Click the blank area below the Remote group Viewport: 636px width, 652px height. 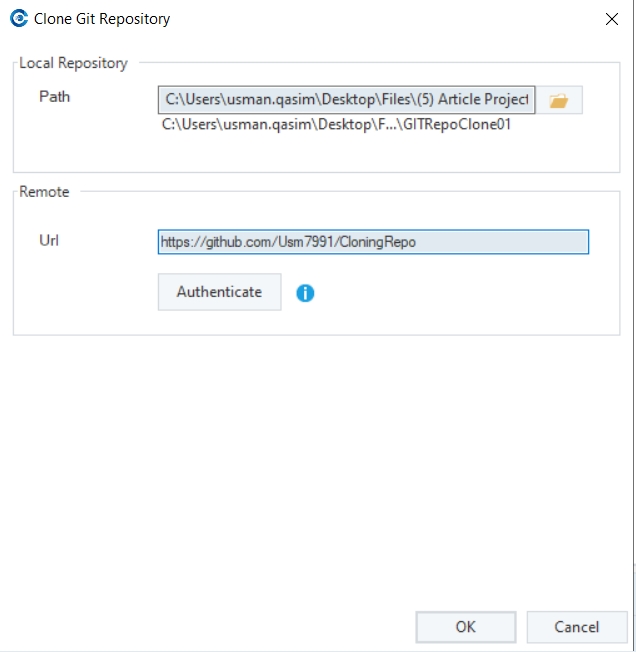(320, 460)
